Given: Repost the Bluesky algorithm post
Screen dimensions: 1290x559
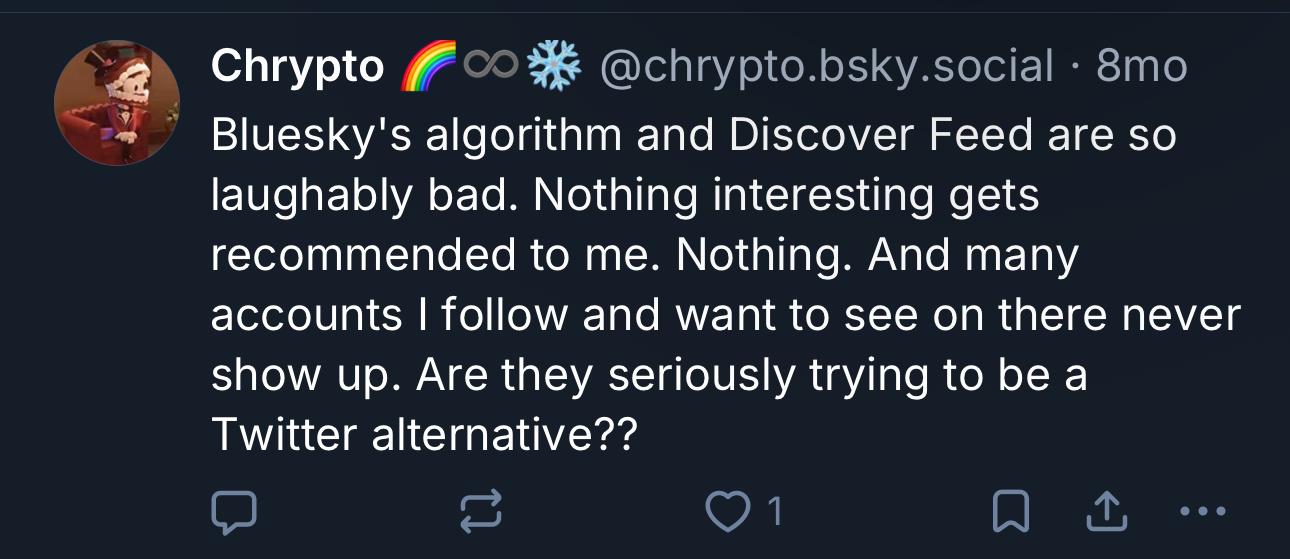Looking at the screenshot, I should click(479, 512).
